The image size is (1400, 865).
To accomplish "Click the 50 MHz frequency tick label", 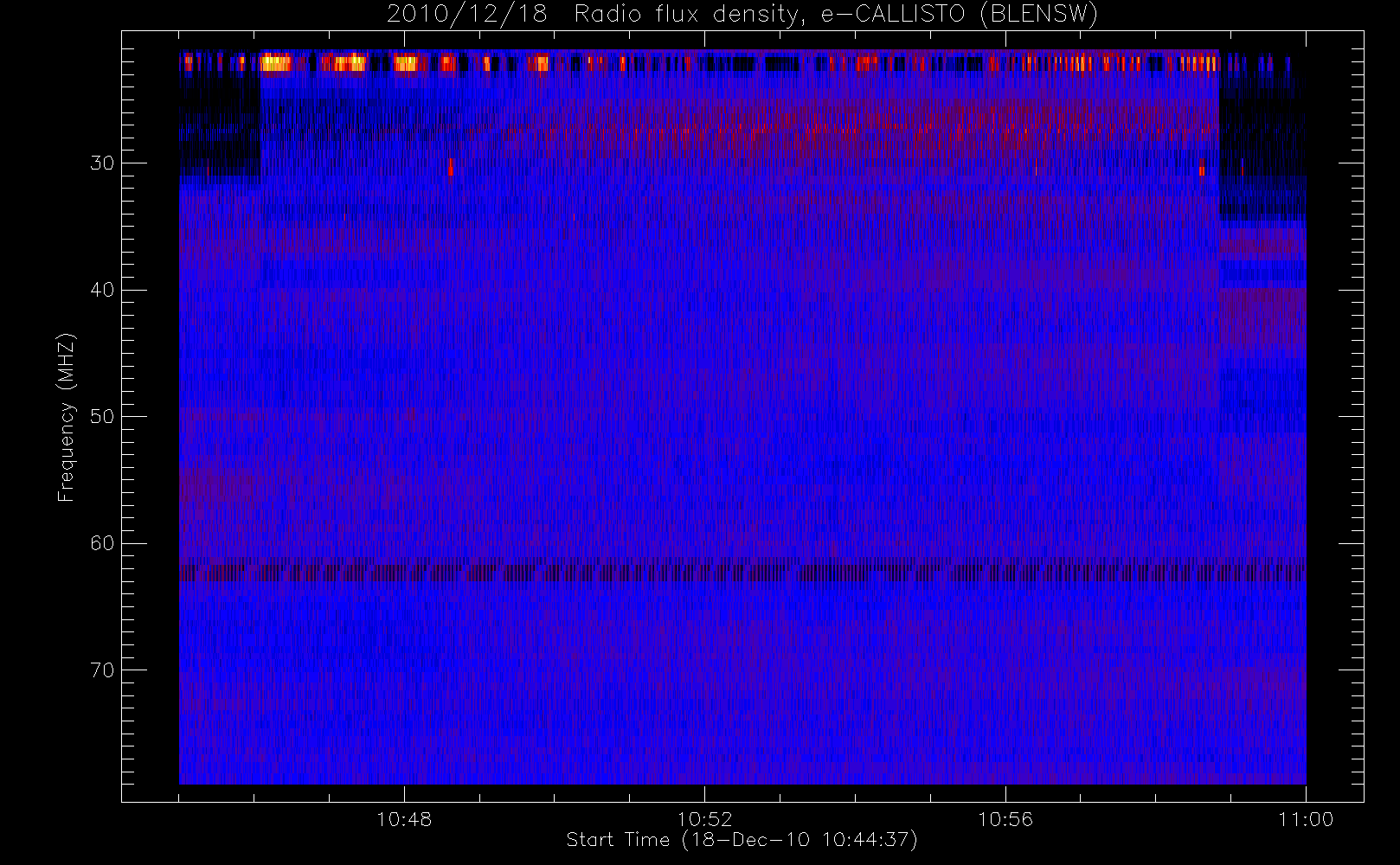I will click(102, 417).
